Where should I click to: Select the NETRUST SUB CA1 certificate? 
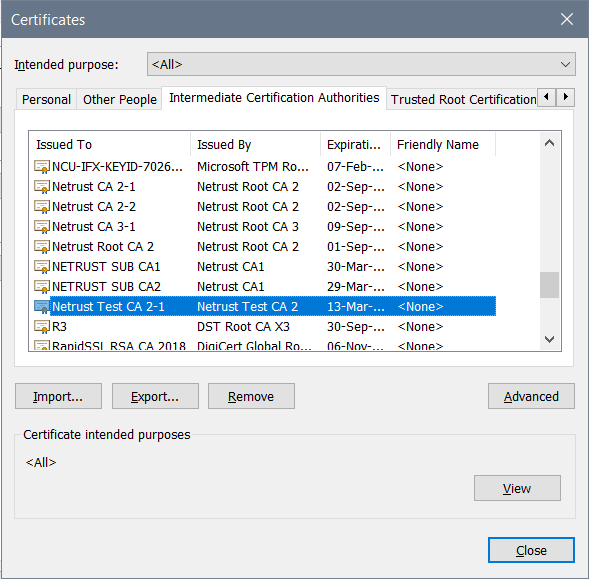tap(106, 266)
